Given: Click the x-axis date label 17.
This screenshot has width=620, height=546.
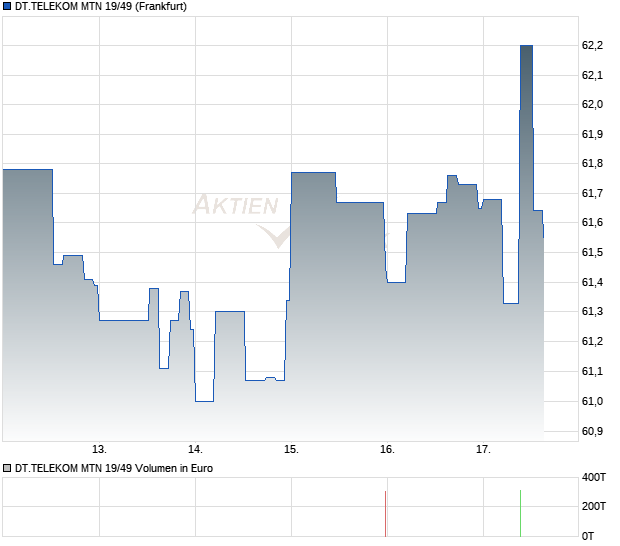Looking at the screenshot, I should (x=483, y=450).
